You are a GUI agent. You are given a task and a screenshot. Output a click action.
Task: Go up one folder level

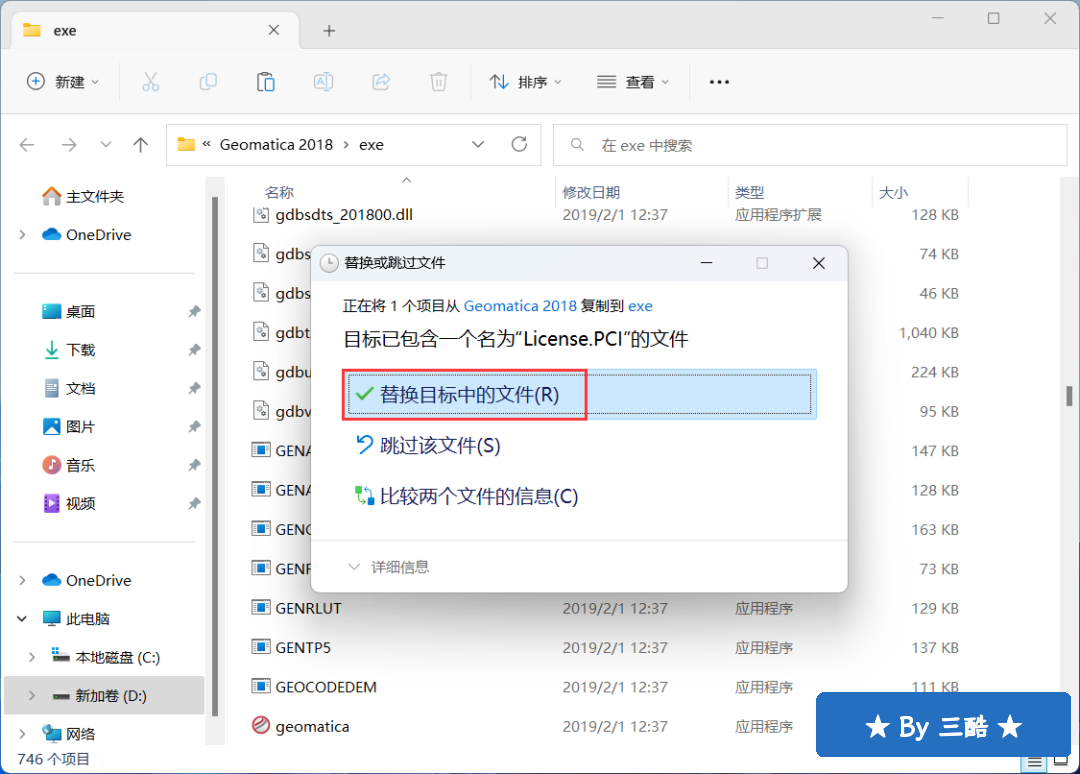pyautogui.click(x=141, y=145)
